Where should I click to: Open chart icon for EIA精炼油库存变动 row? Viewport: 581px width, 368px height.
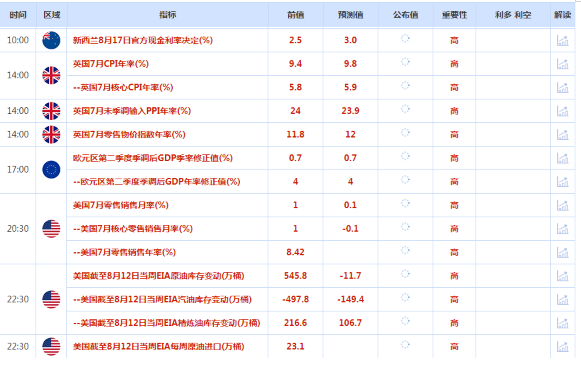562,323
